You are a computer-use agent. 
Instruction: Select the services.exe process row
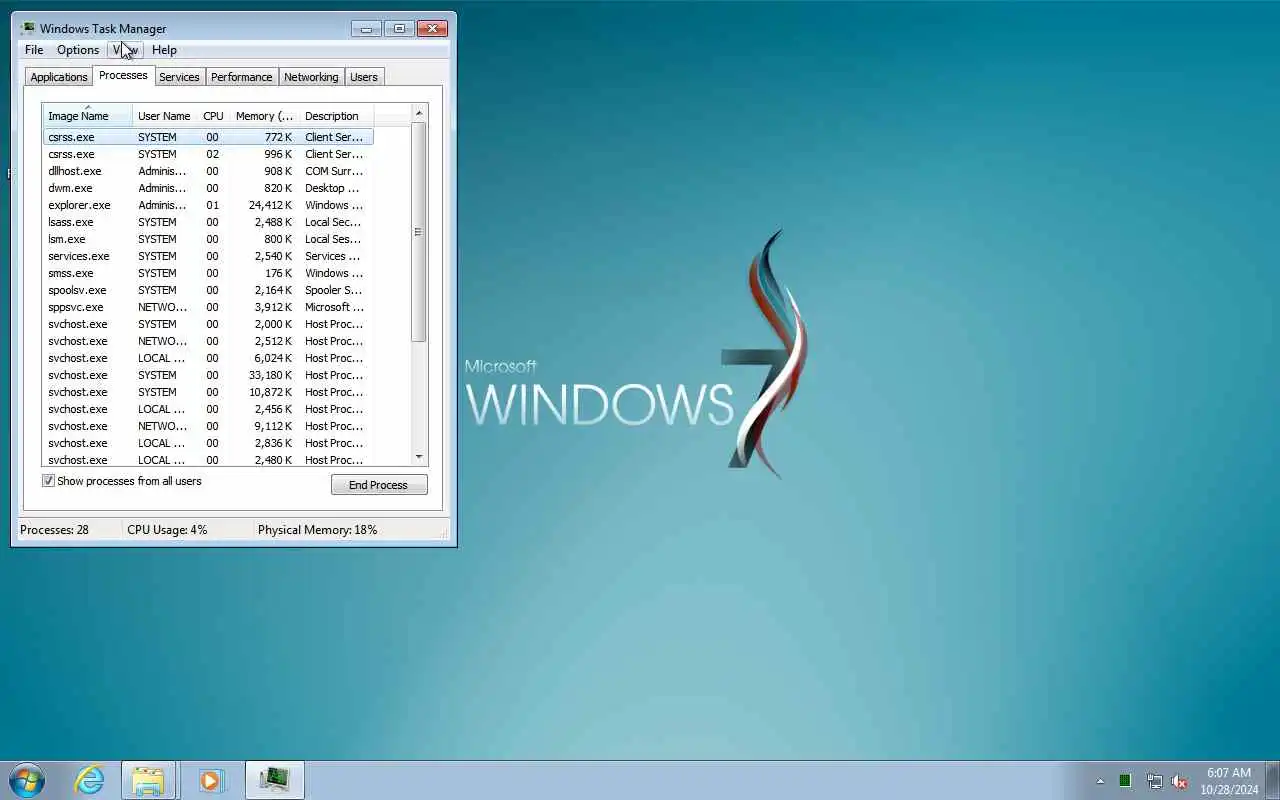(208, 256)
